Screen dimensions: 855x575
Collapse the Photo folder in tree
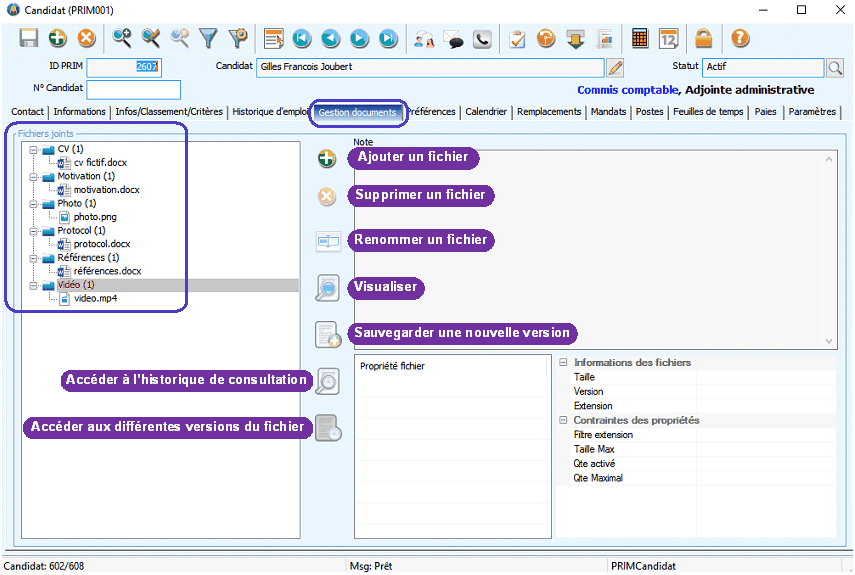(x=34, y=204)
